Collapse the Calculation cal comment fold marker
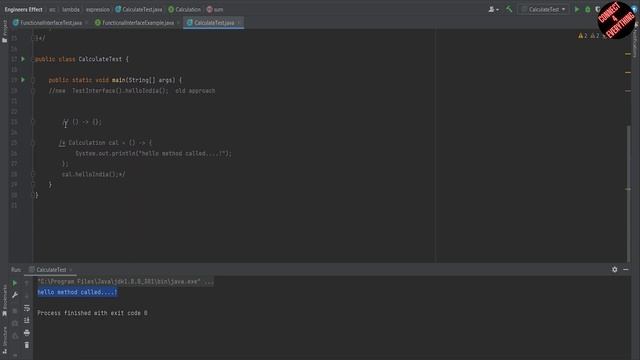This screenshot has height=360, width=640. click(33, 143)
